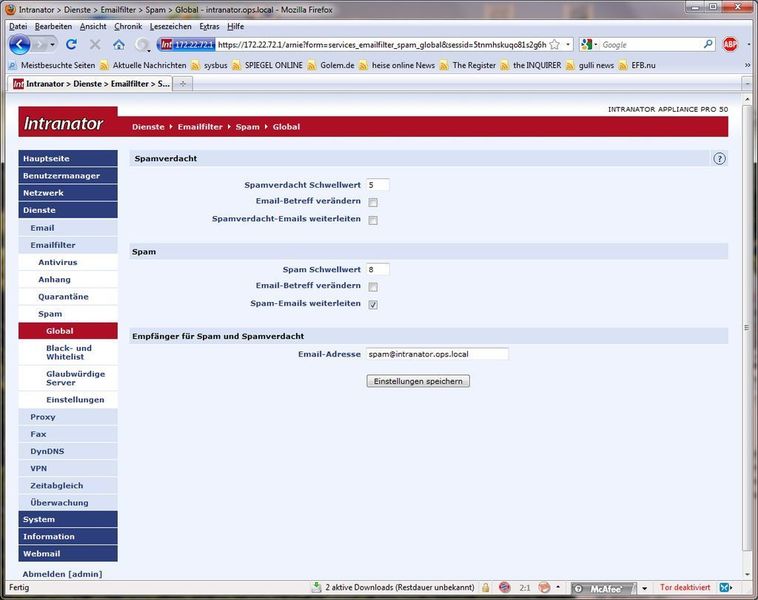Viewport: 758px width, 600px height.
Task: Show more bookmarks with the chevron
Action: click(x=747, y=65)
